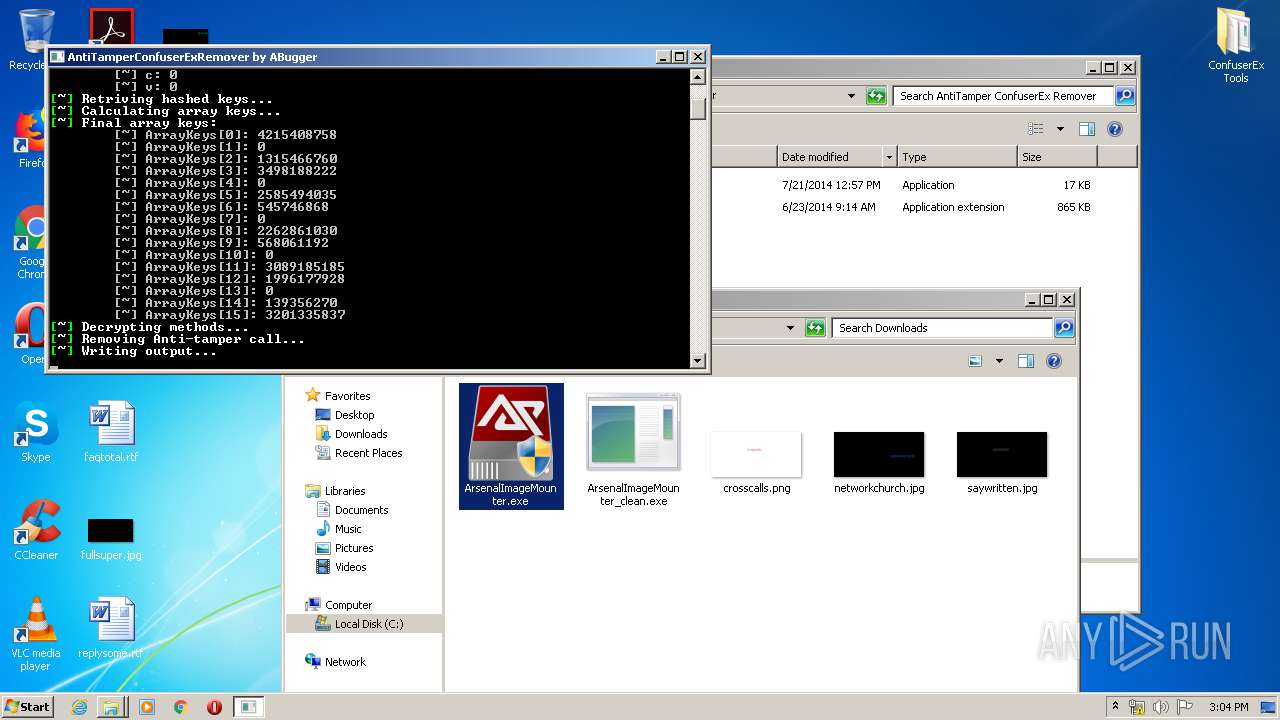Launch Internet Explorer from taskbar
1280x720 pixels.
[79, 707]
